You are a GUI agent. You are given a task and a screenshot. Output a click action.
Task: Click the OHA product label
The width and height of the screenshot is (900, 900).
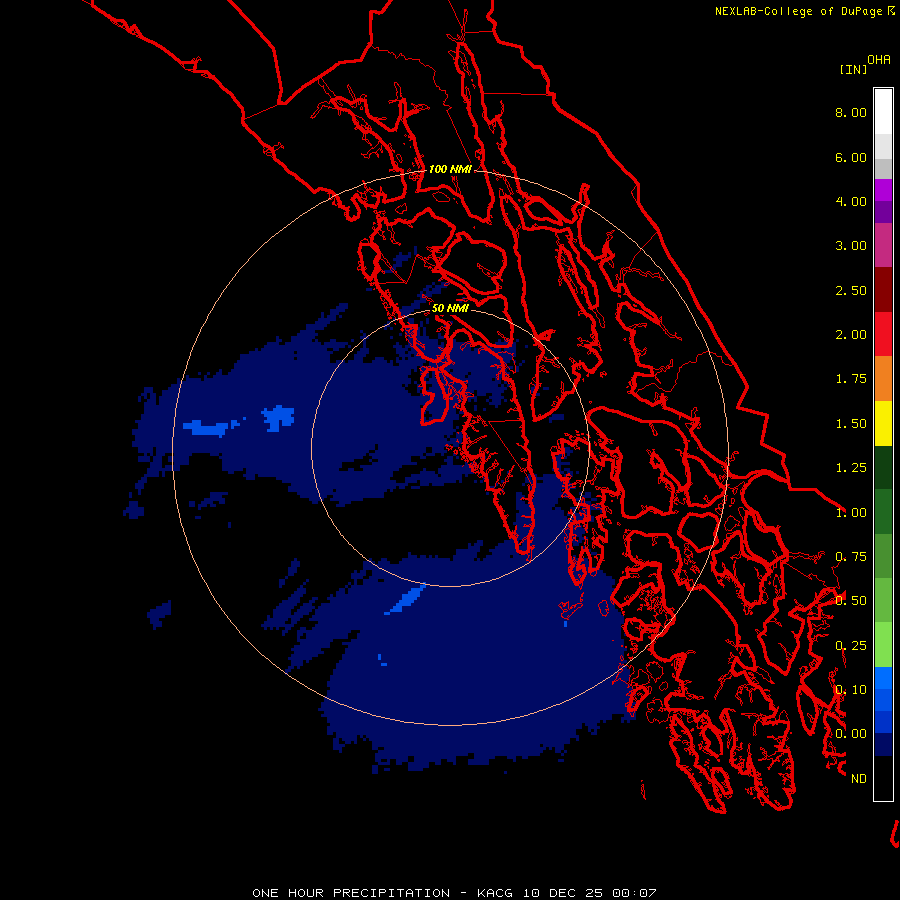pos(879,60)
